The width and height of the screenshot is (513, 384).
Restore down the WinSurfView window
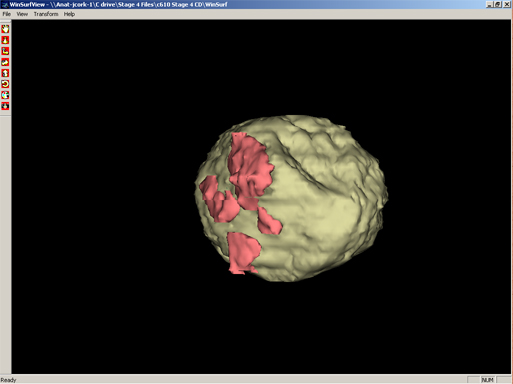click(498, 4)
